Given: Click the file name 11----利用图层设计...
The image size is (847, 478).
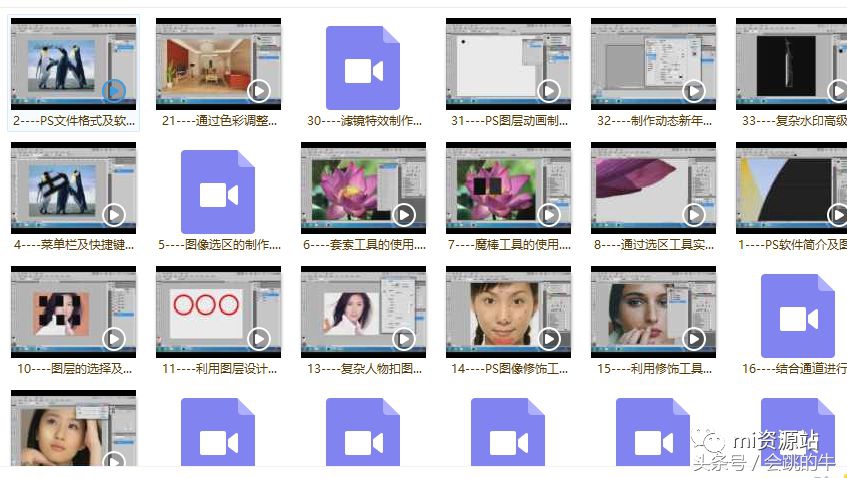Looking at the screenshot, I should pyautogui.click(x=219, y=369).
